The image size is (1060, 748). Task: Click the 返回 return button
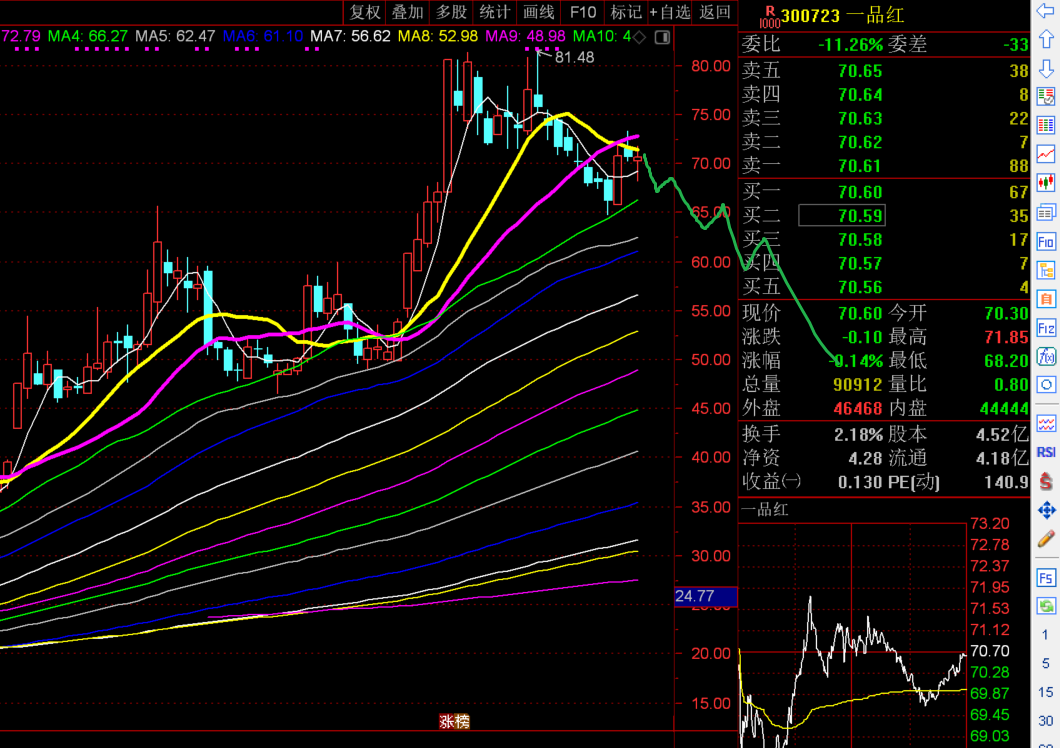tap(715, 12)
